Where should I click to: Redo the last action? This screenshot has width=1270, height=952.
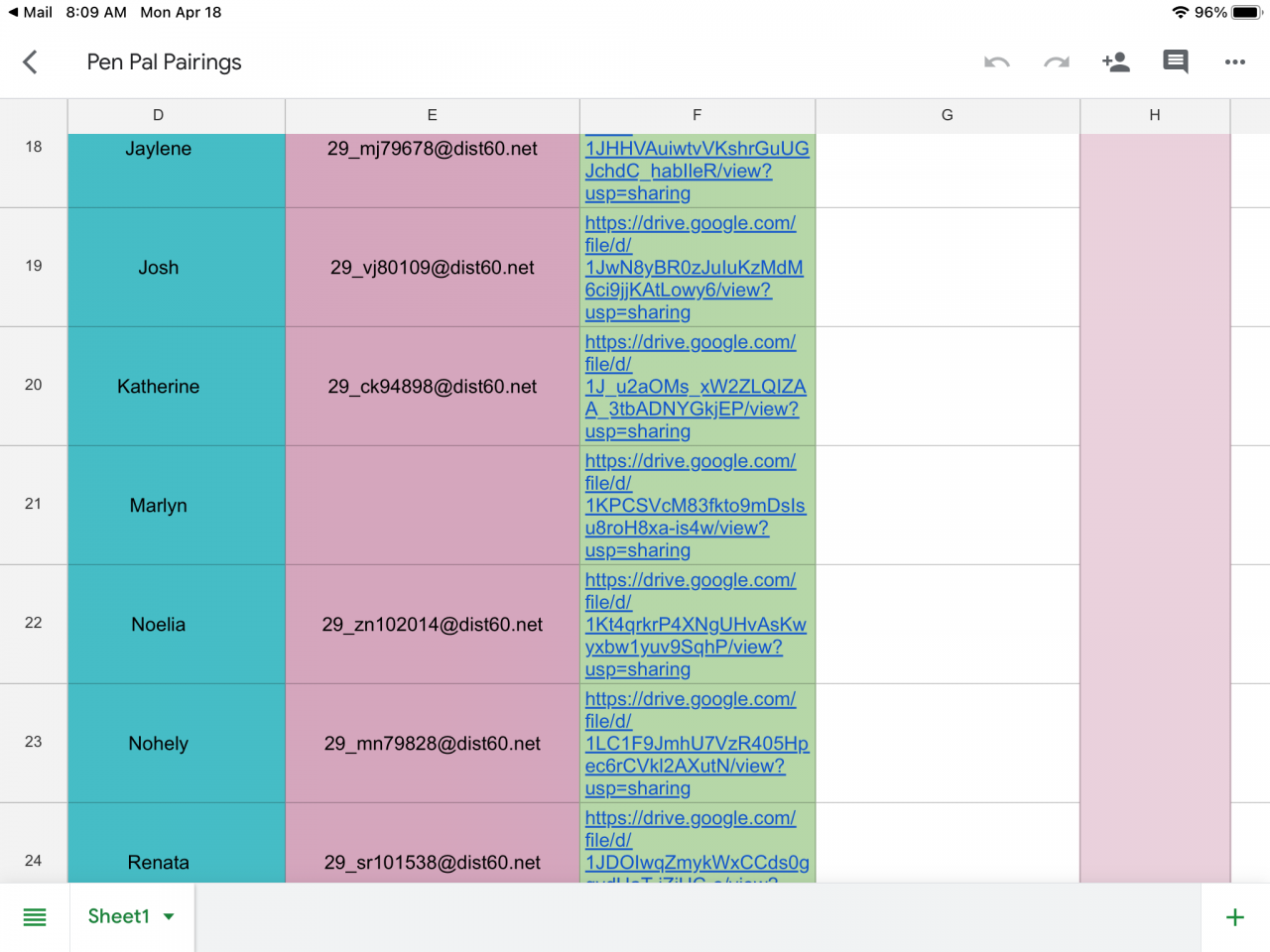[1056, 62]
